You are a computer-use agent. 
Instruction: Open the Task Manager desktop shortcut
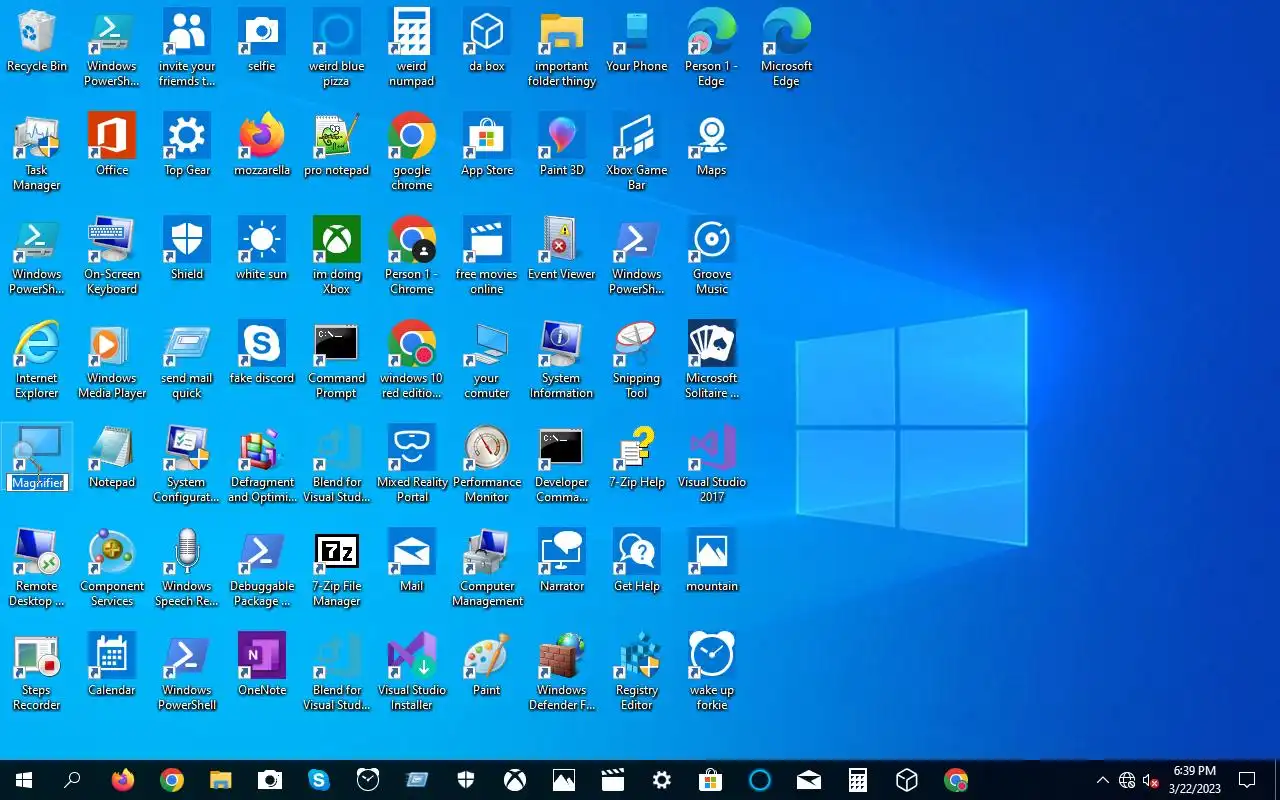[37, 152]
